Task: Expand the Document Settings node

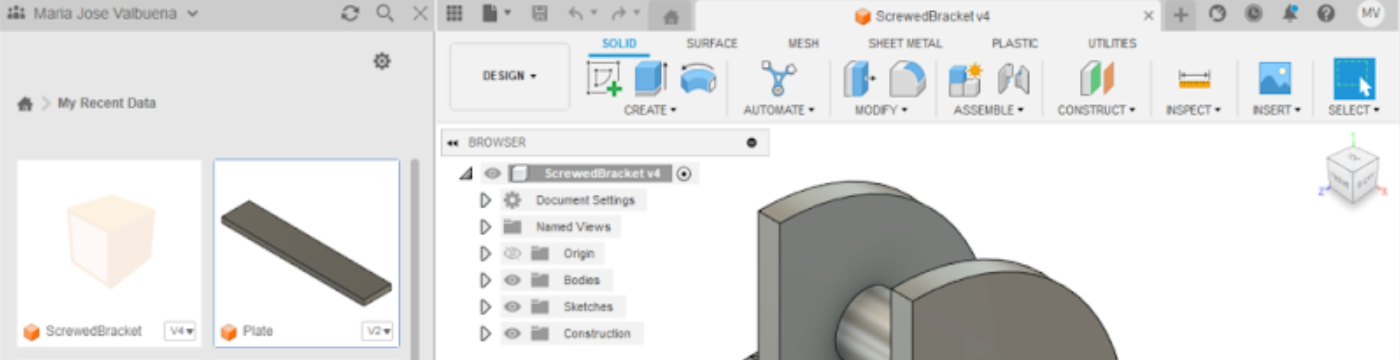Action: pyautogui.click(x=486, y=200)
